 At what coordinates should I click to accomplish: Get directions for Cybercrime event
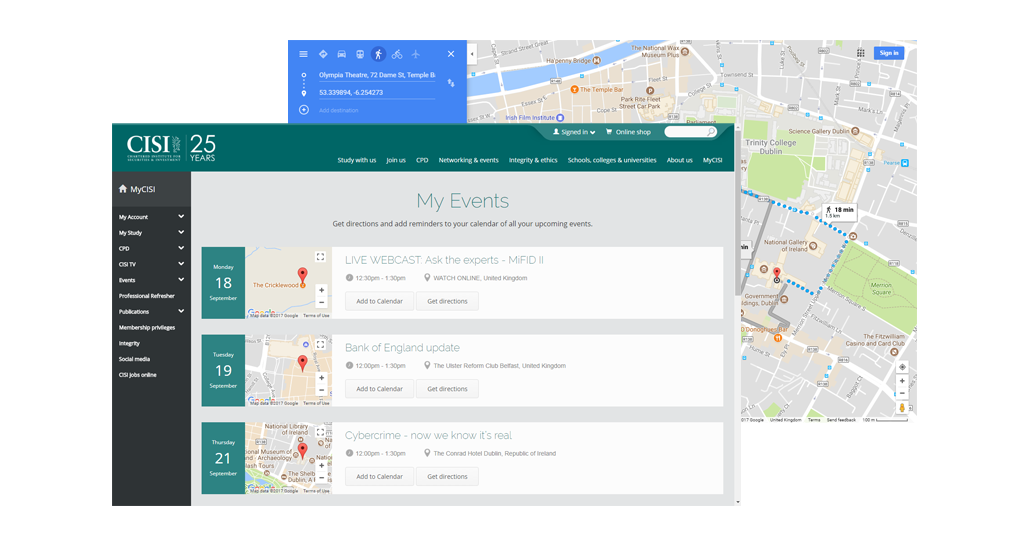[x=447, y=477]
